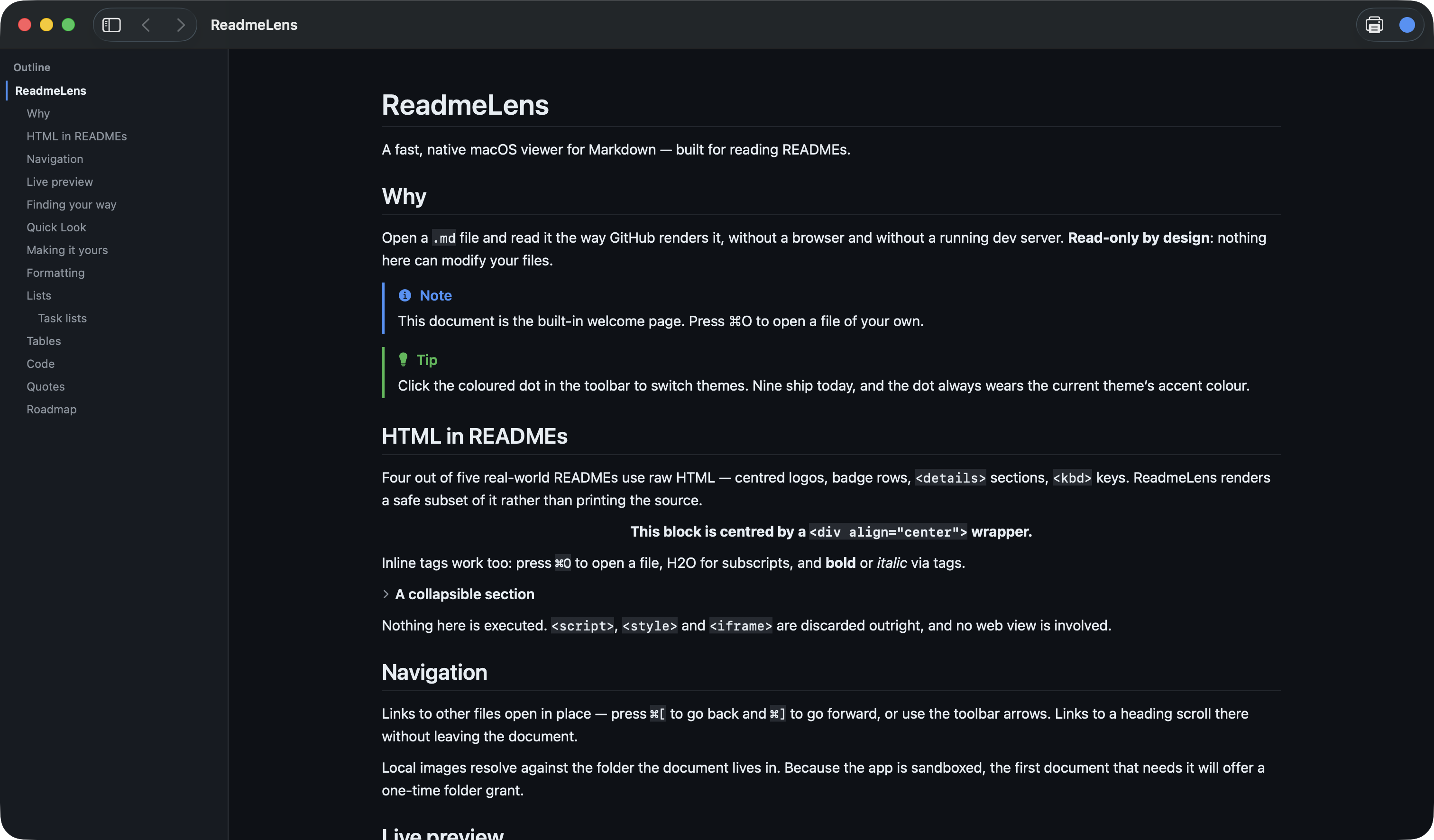Select Quotes in the outline
1434x840 pixels.
click(46, 386)
